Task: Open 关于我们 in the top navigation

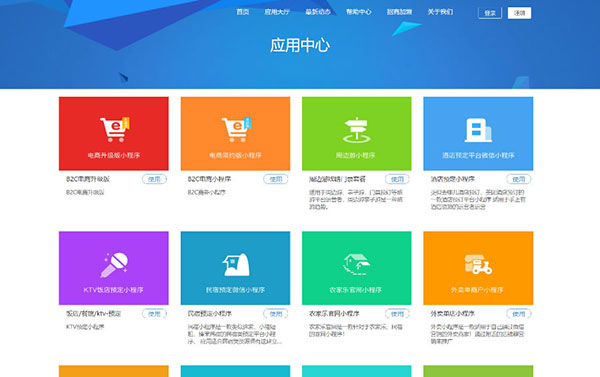Action: pos(440,12)
